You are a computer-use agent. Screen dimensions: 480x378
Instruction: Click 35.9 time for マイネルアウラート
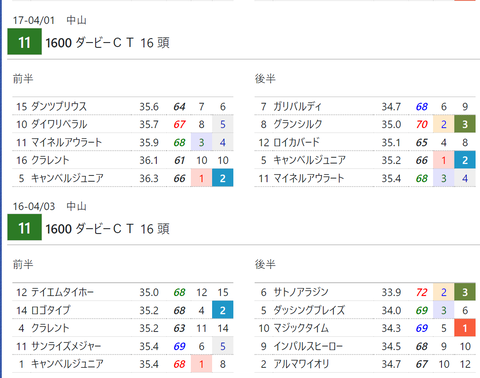coord(149,143)
